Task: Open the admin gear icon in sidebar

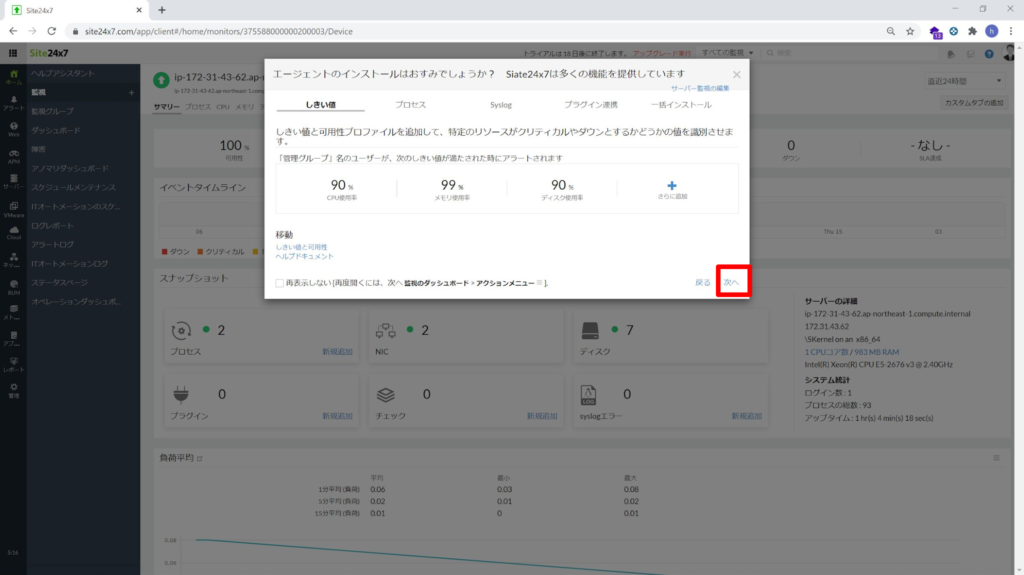Action: click(x=13, y=390)
